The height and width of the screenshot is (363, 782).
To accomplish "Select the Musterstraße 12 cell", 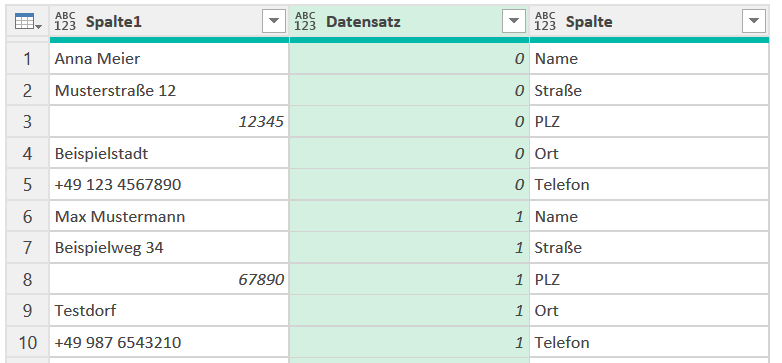I will point(169,90).
